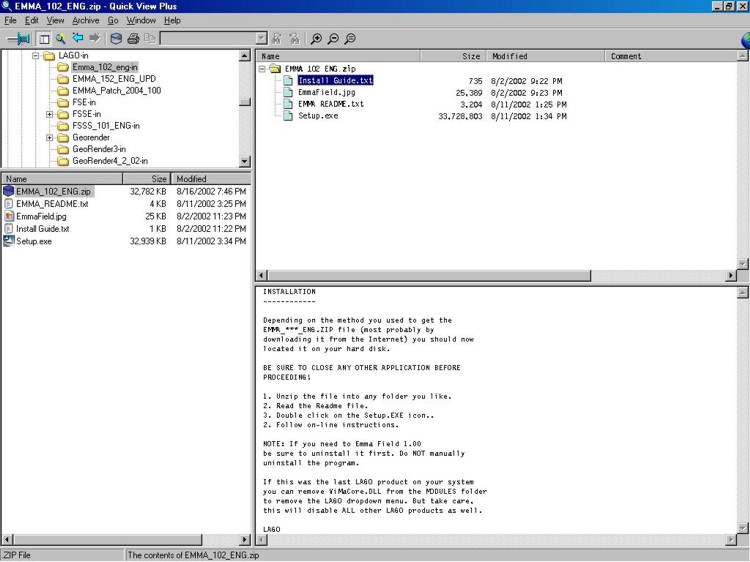Click the pushpin icon in the toolbar
The image size is (750, 562).
coord(18,38)
